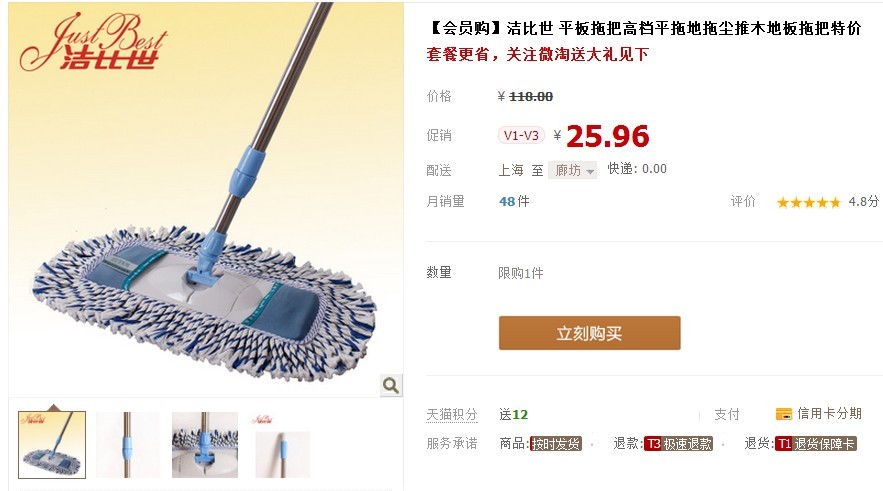
Task: Open the 48件 monthly sales link
Action: pos(514,201)
